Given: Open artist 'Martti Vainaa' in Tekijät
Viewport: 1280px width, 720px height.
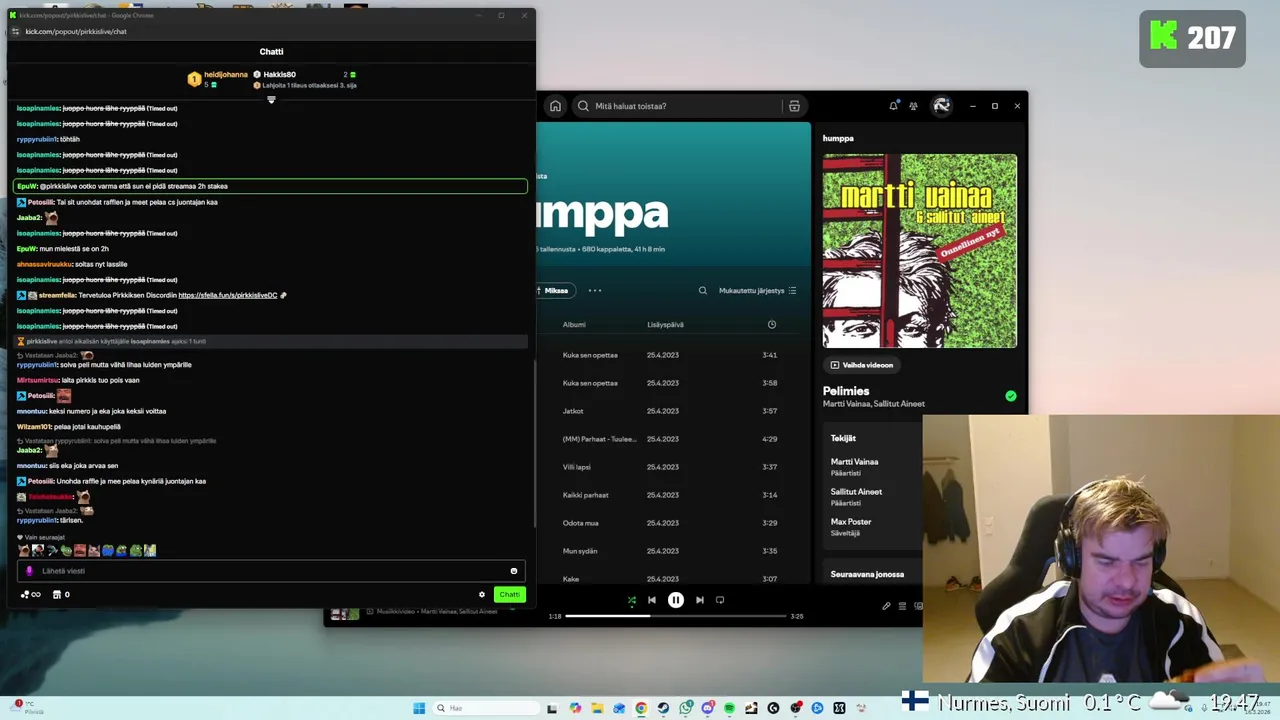Looking at the screenshot, I should coord(854,462).
